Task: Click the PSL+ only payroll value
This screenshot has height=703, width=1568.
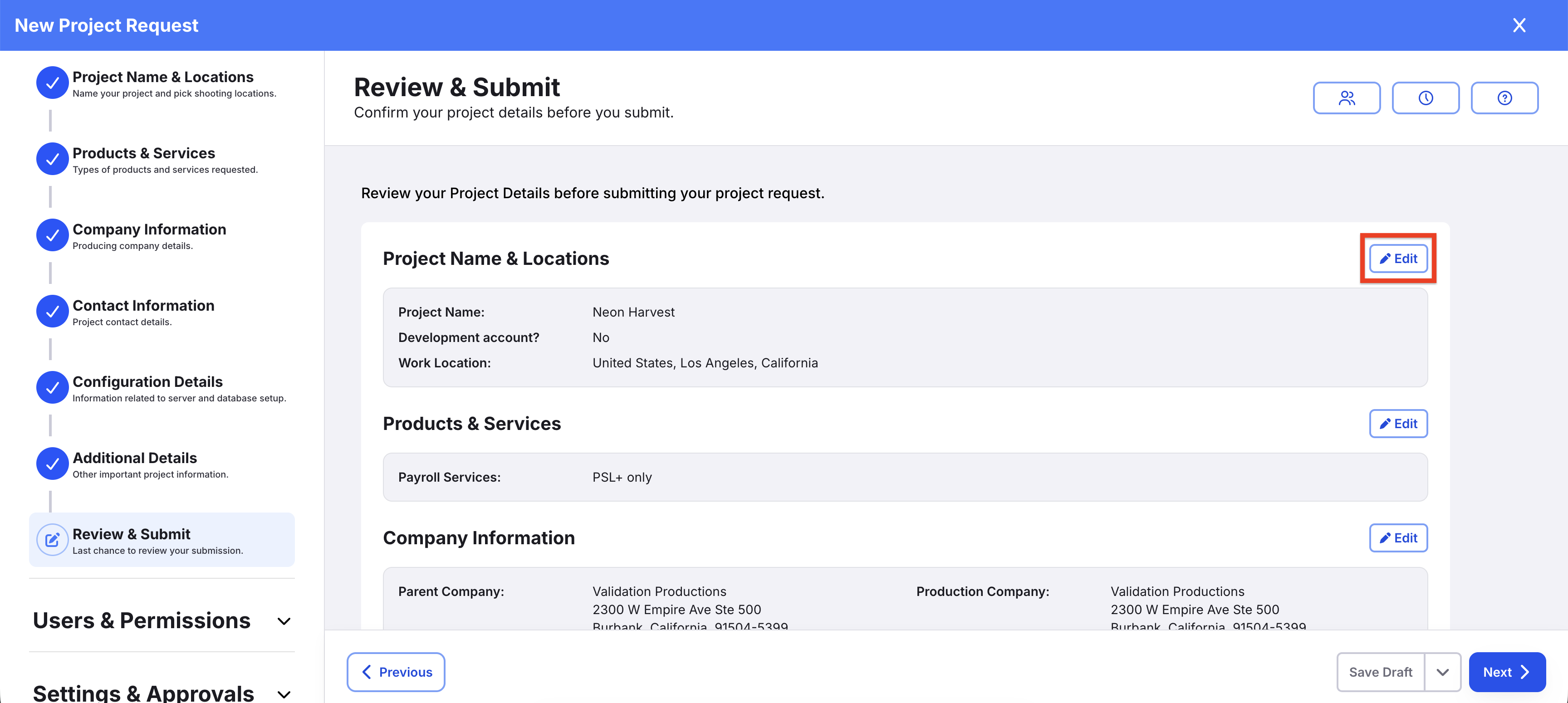Action: pyautogui.click(x=622, y=477)
